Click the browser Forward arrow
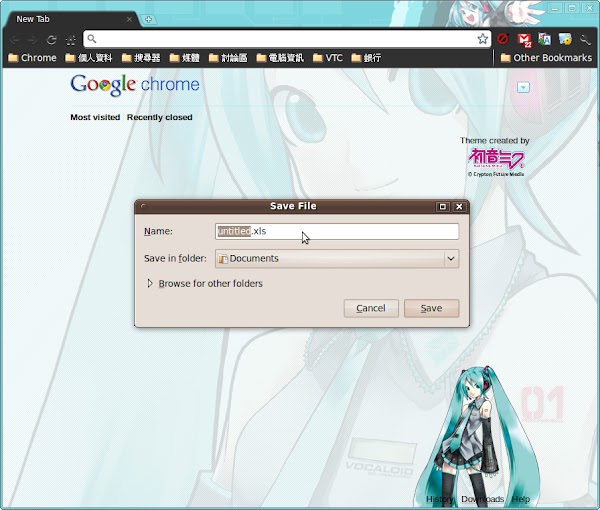The height and width of the screenshot is (510, 600). tap(33, 39)
